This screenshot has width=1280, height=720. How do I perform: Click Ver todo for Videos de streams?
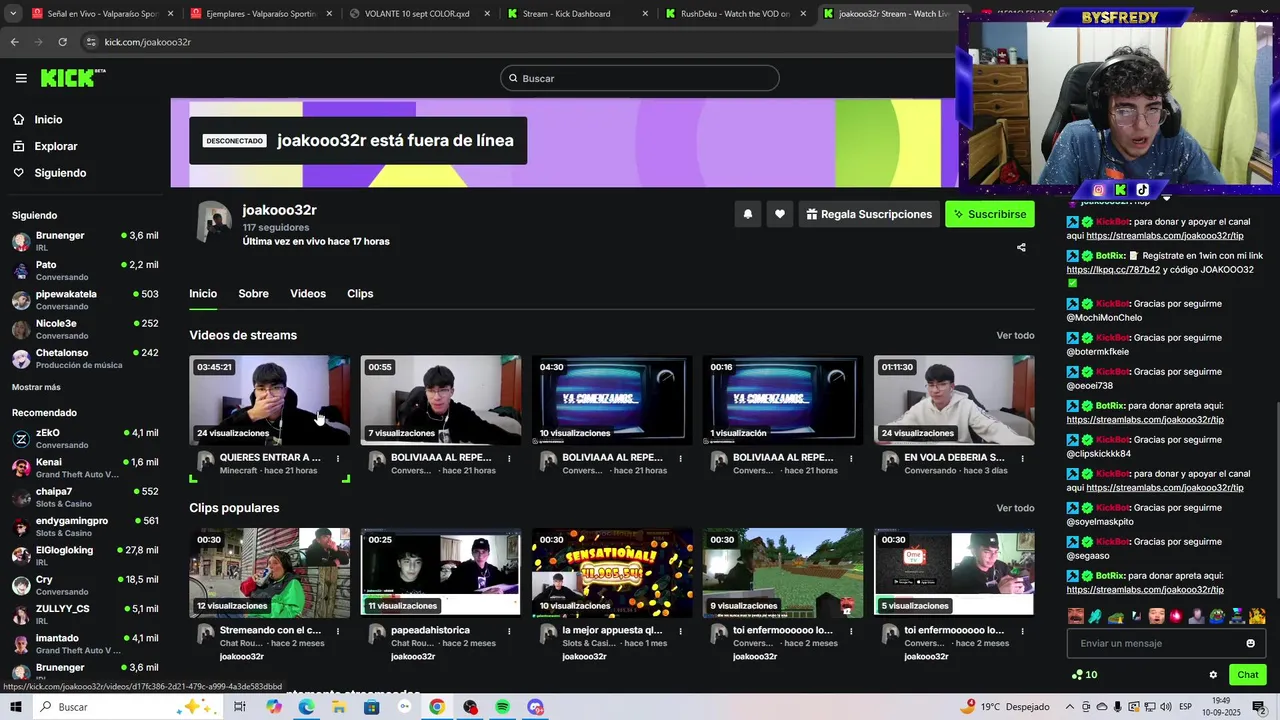pos(1015,335)
